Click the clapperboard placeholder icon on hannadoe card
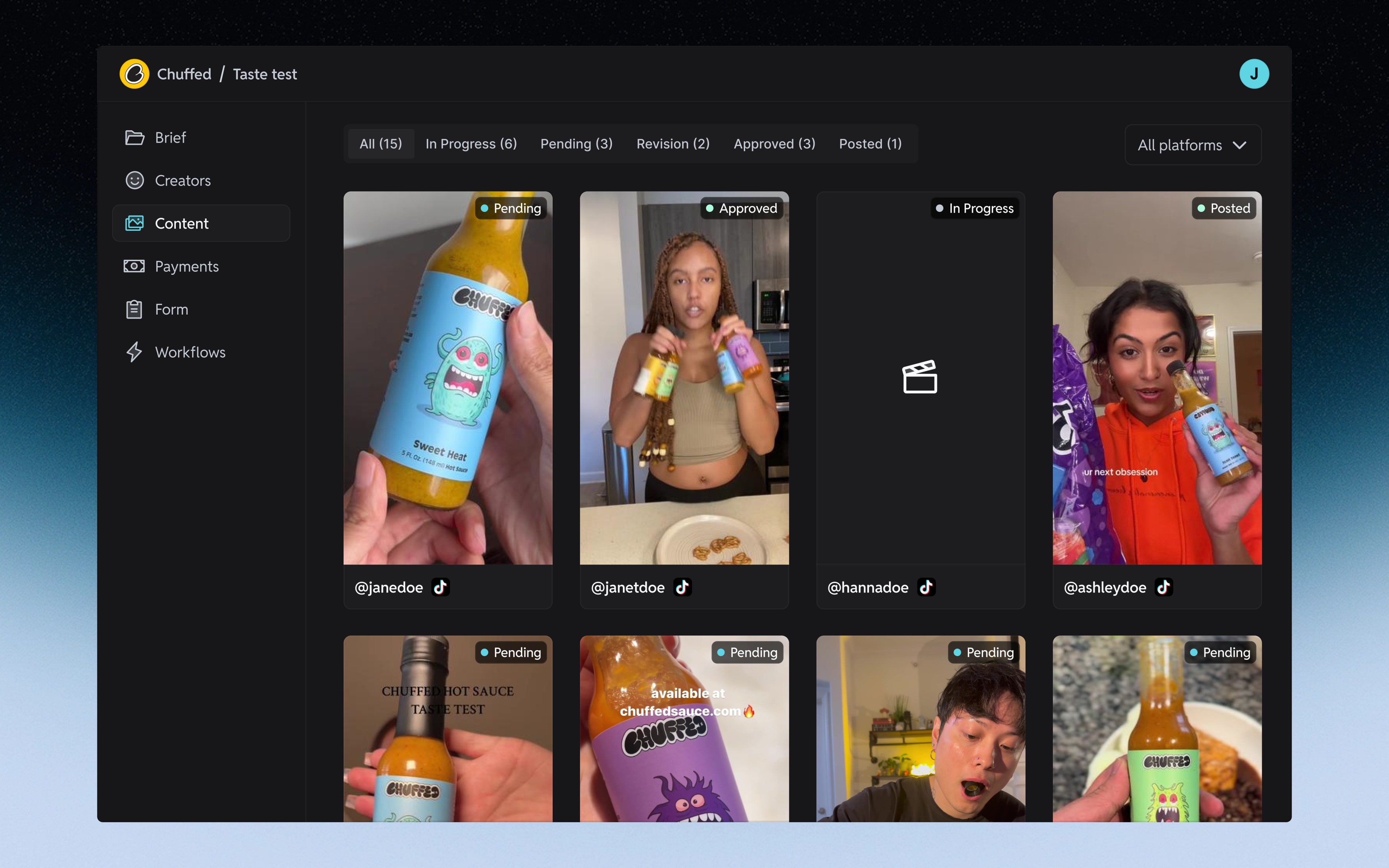 [920, 377]
